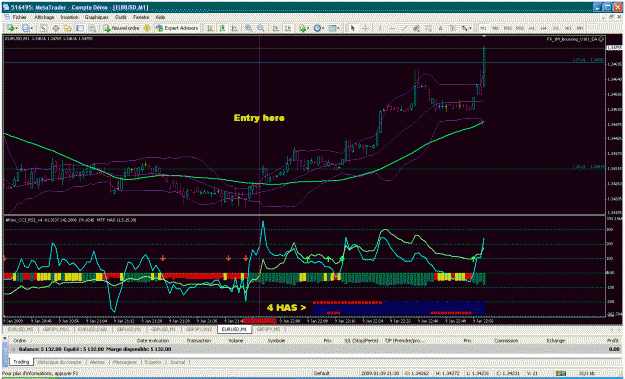The image size is (625, 379).
Task: Open the Graphiques menu
Action: (x=96, y=17)
